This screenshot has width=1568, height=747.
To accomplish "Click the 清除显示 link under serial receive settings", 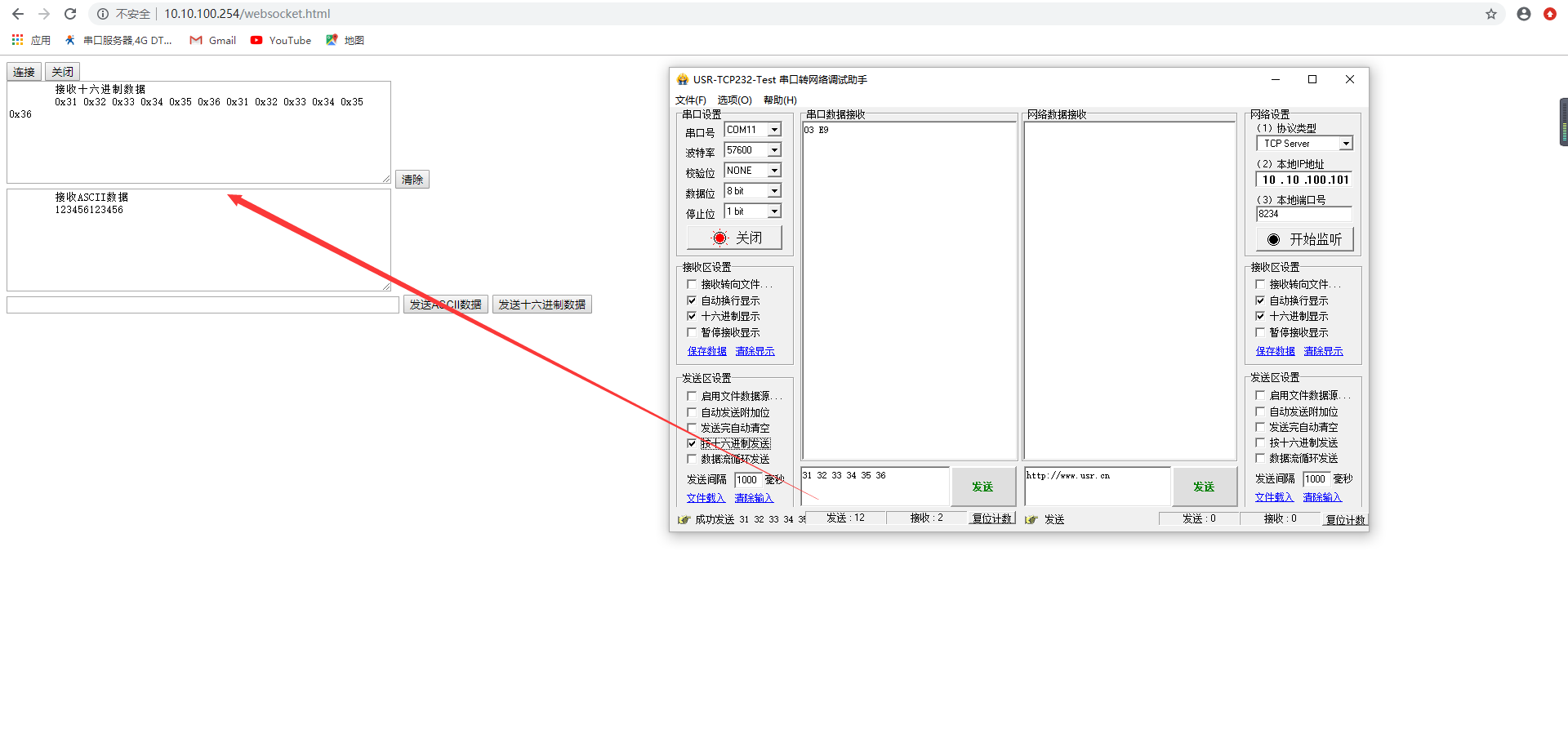I will (755, 351).
